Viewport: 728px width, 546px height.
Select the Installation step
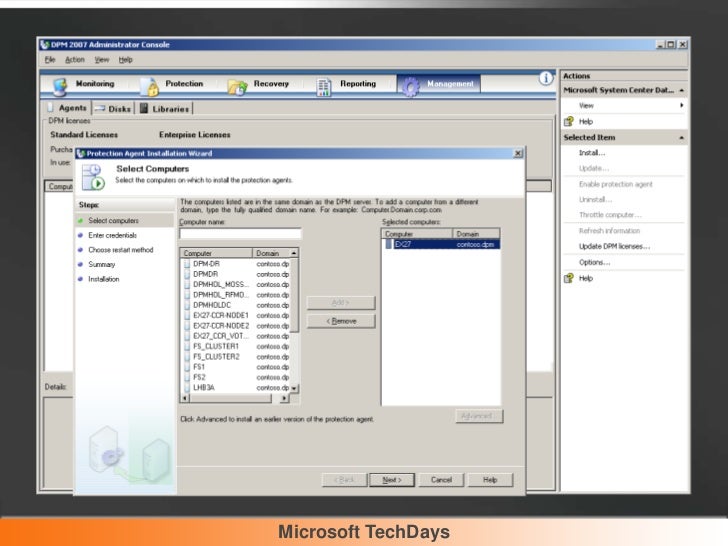click(x=104, y=279)
